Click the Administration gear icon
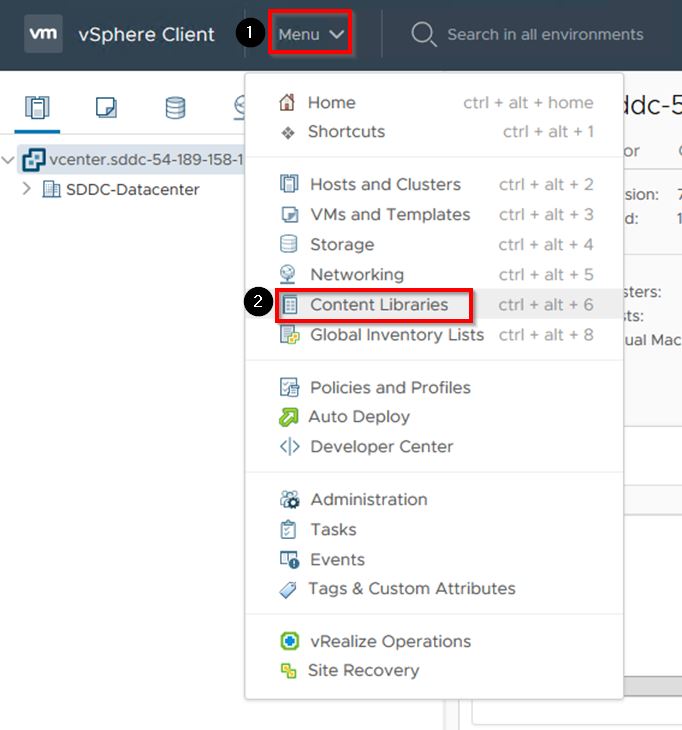The width and height of the screenshot is (682, 730). tap(289, 500)
